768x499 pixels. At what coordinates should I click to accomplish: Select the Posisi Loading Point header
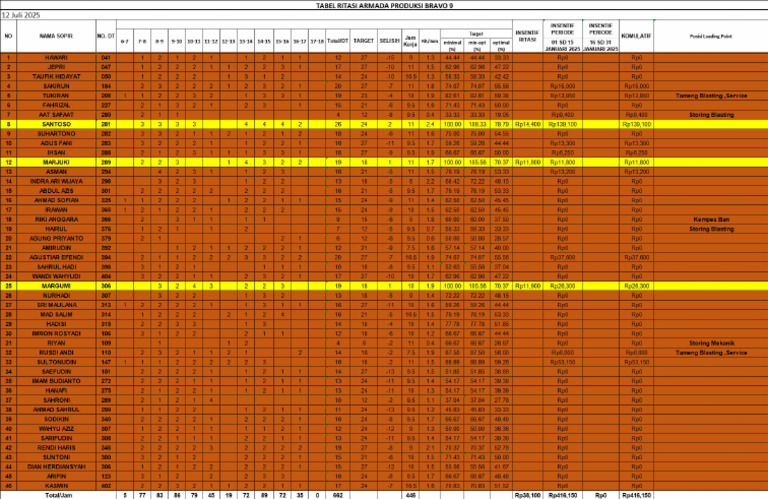[711, 36]
